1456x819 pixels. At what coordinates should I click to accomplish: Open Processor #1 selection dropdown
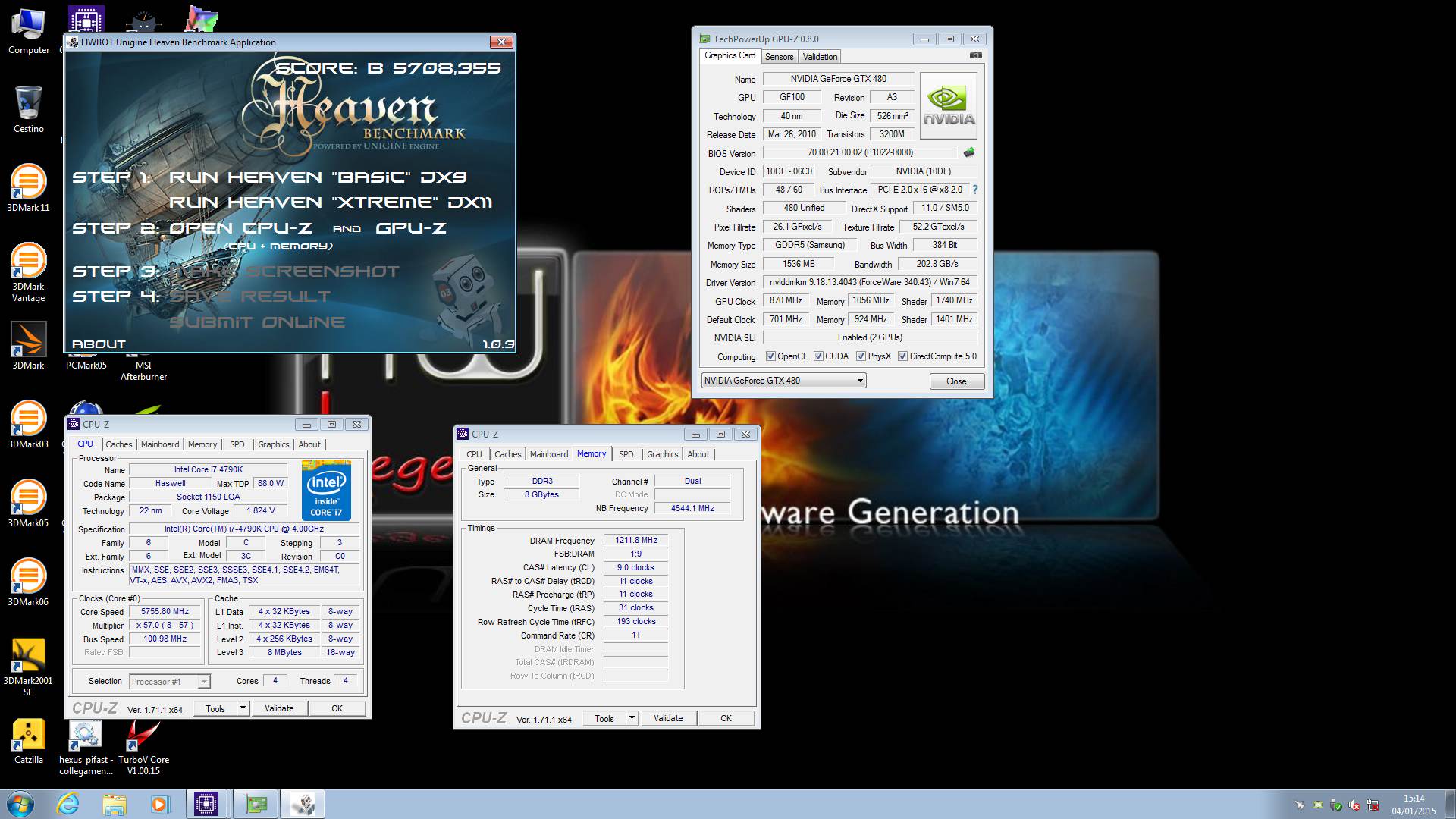click(x=170, y=682)
